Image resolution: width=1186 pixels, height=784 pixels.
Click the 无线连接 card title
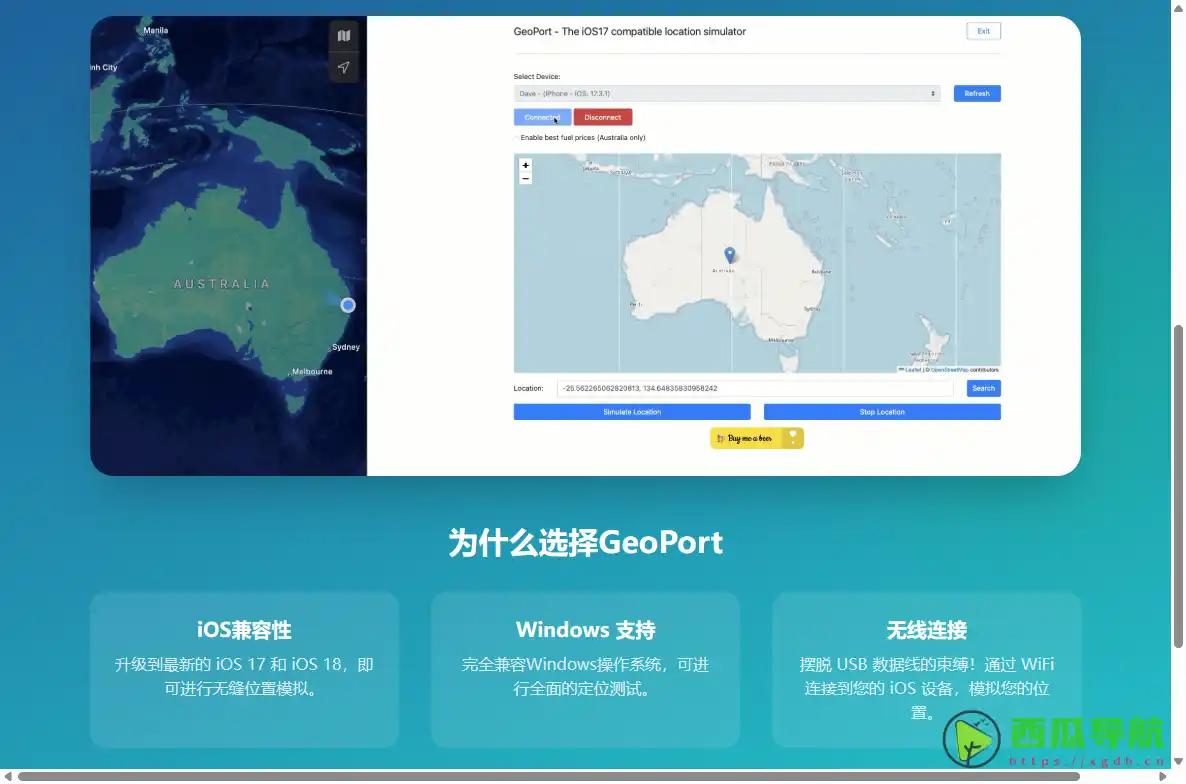(x=927, y=630)
